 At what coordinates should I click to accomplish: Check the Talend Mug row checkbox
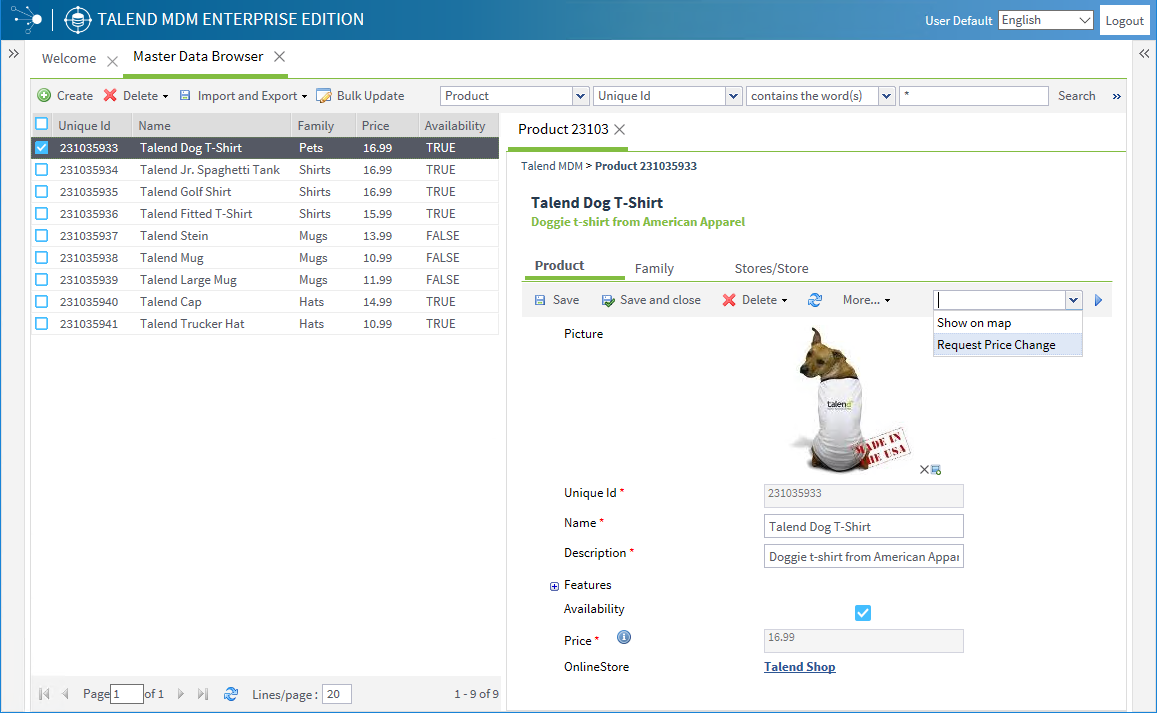42,258
